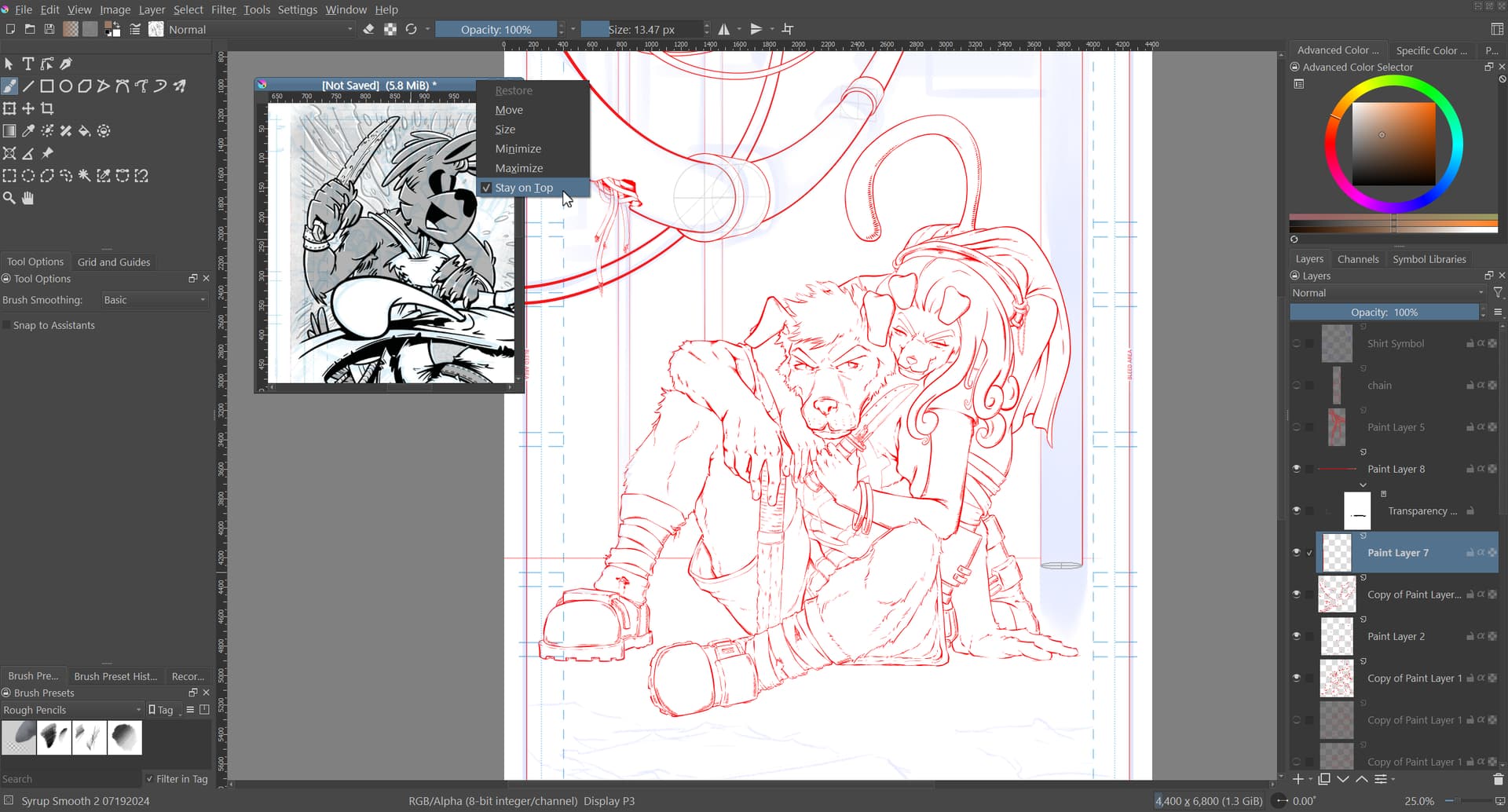Switch to the Channels tab

pos(1357,259)
